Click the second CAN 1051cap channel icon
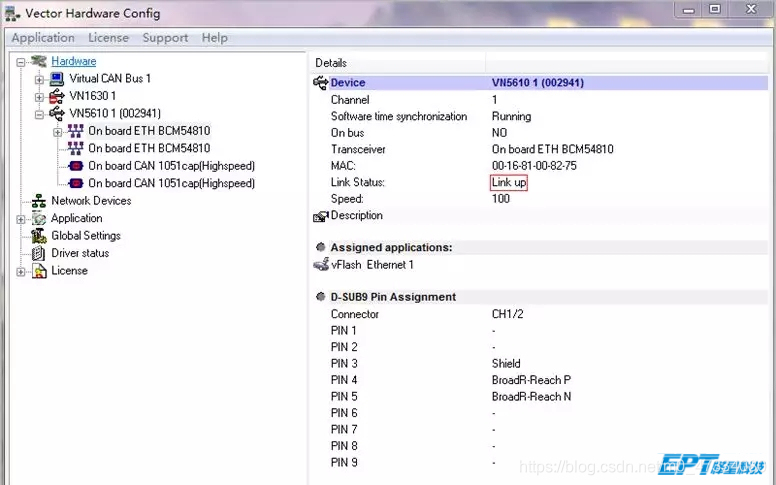Image resolution: width=776 pixels, height=485 pixels. coord(76,183)
